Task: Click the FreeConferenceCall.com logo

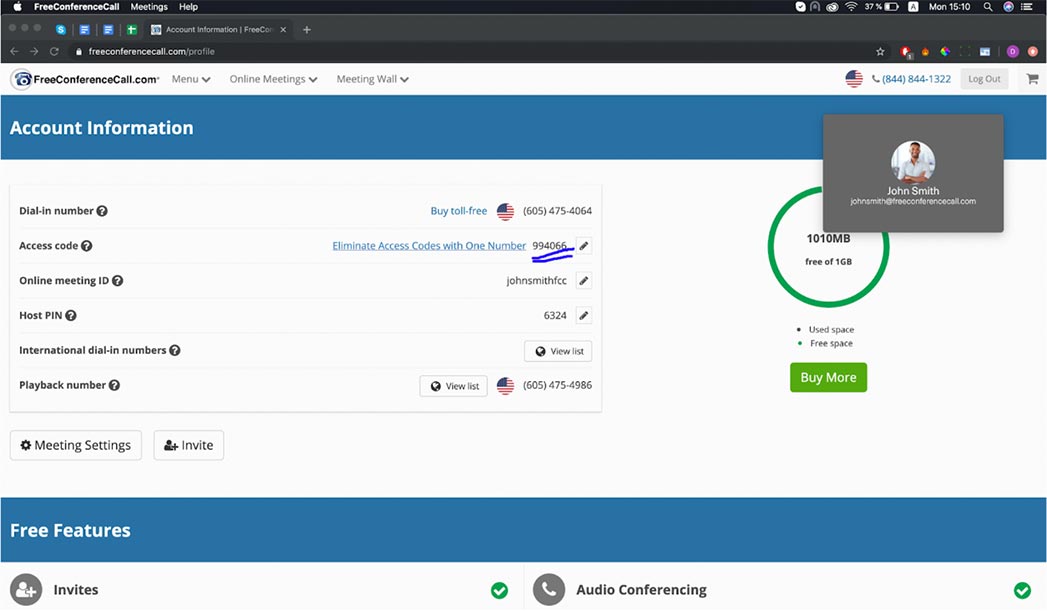Action: pyautogui.click(x=85, y=79)
